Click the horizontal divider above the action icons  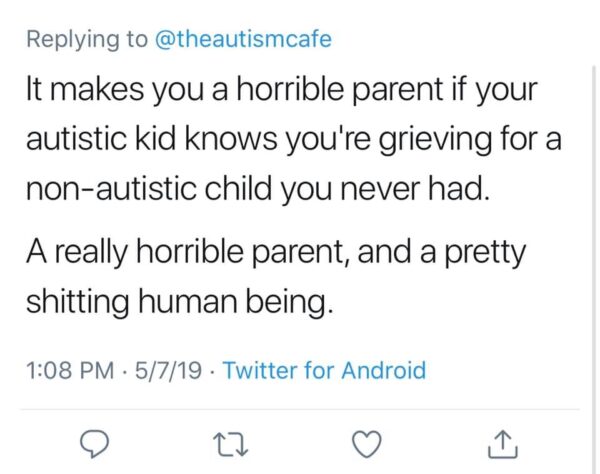[x=300, y=409]
